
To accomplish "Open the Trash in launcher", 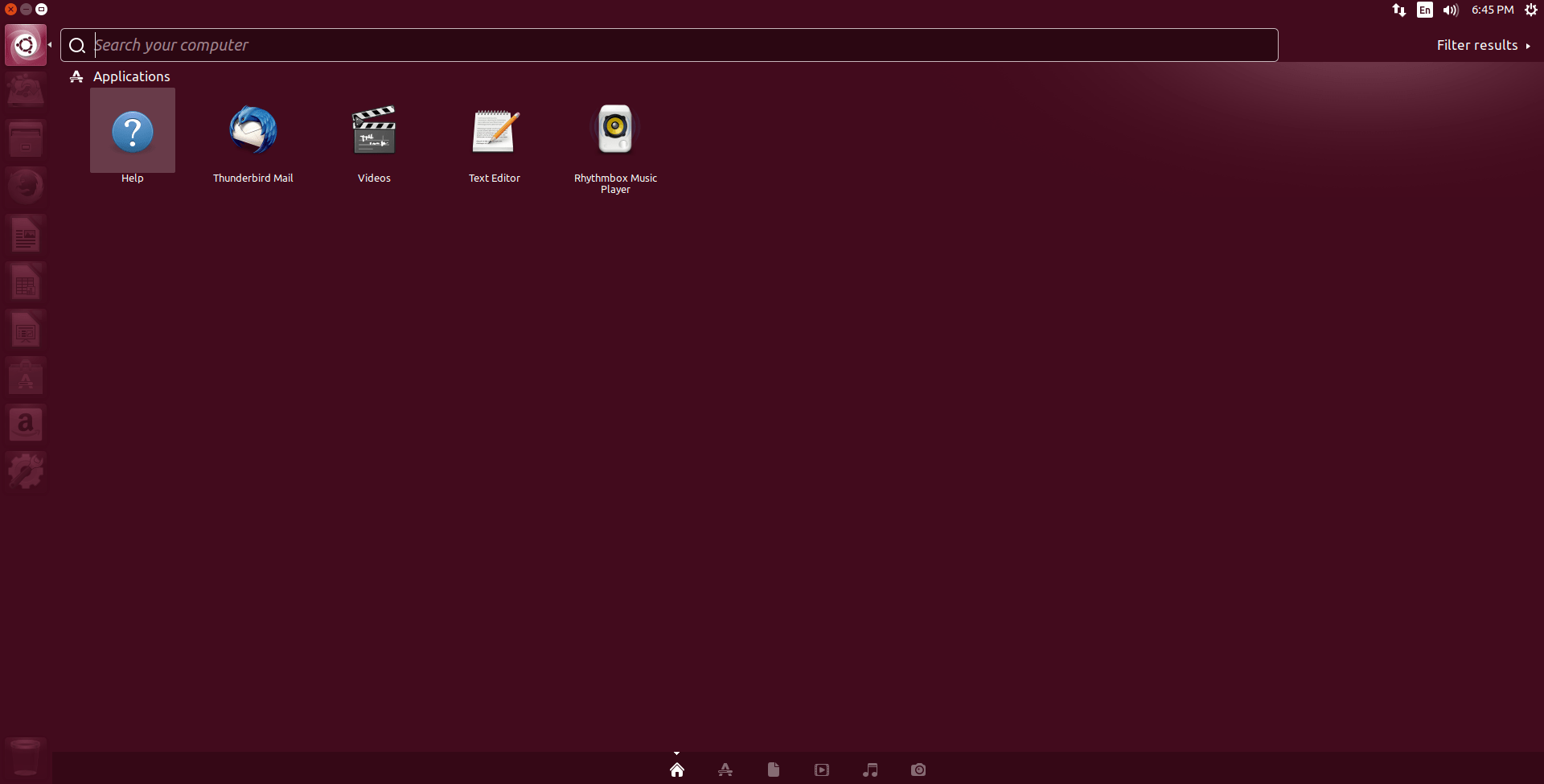I will point(26,757).
